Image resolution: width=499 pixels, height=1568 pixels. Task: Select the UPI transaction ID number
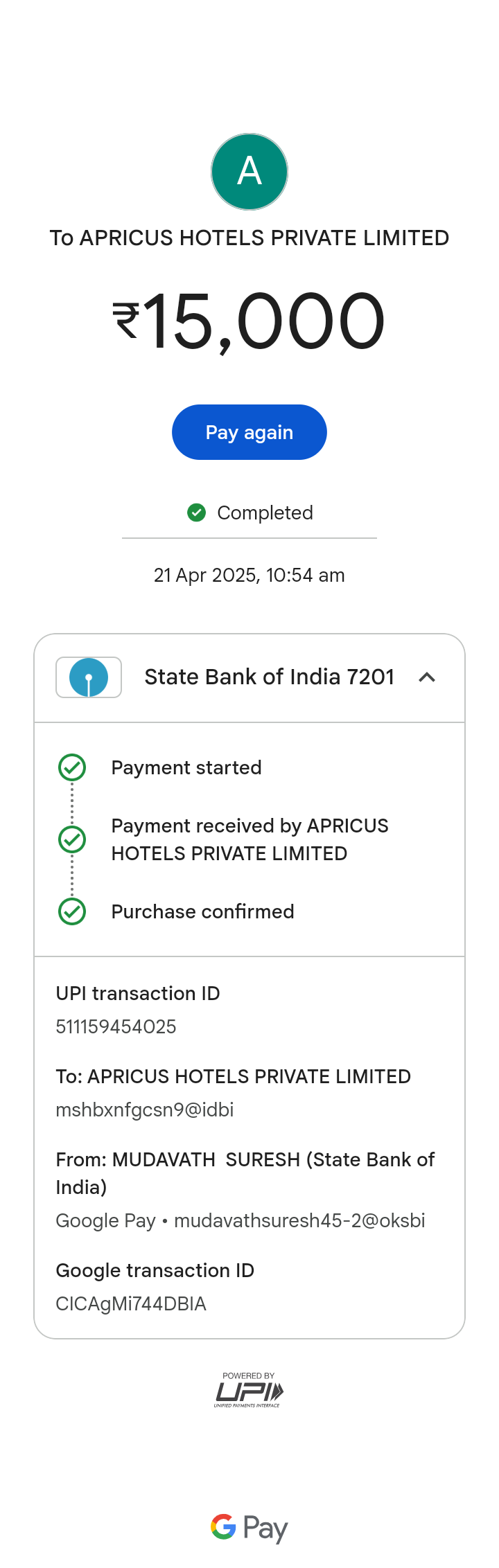coord(116,1026)
